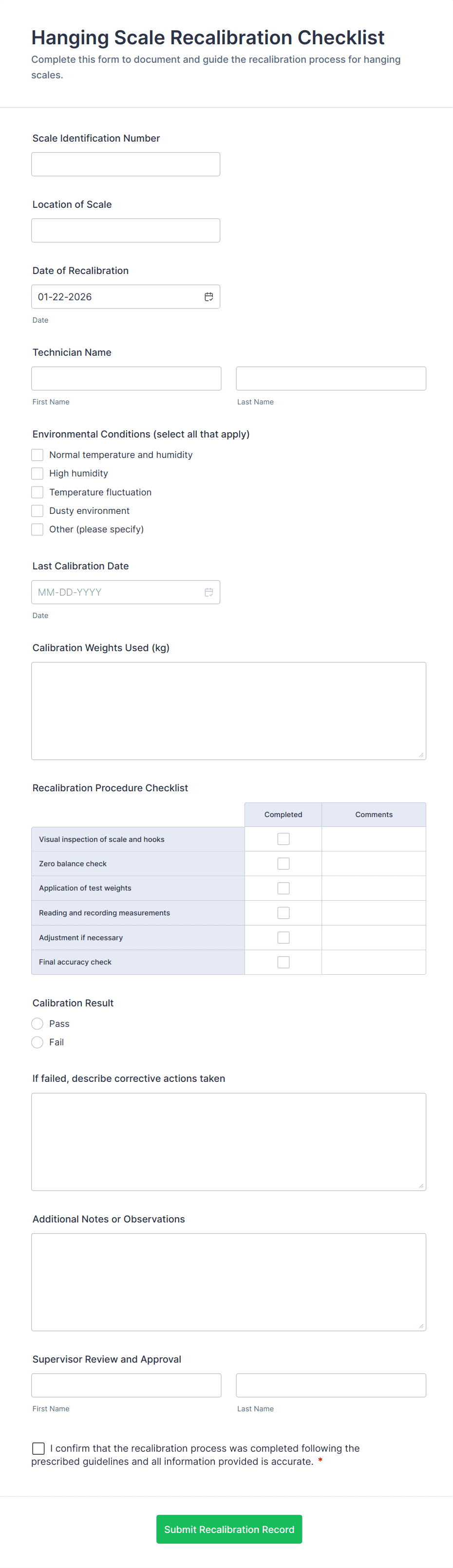The height and width of the screenshot is (1568, 453).
Task: Mark Zero balance check as completed
Action: coord(283,863)
